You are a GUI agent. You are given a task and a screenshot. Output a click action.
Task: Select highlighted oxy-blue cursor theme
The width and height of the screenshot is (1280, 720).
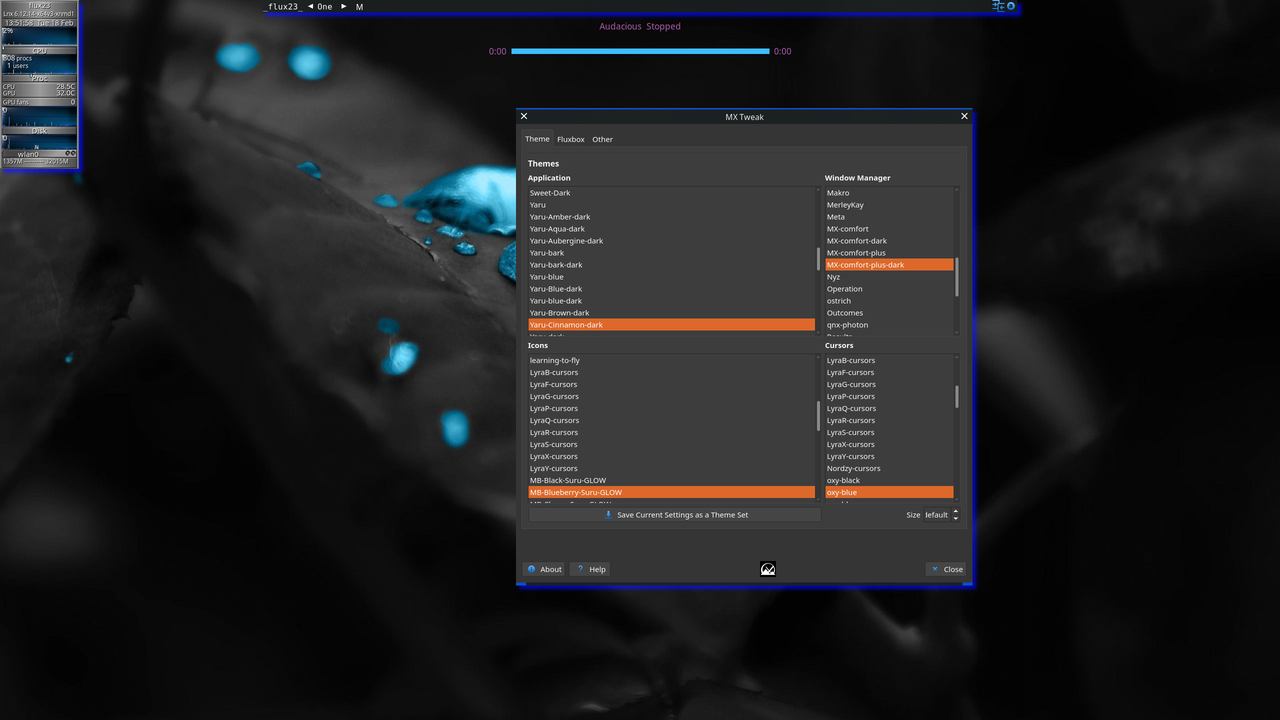point(889,493)
